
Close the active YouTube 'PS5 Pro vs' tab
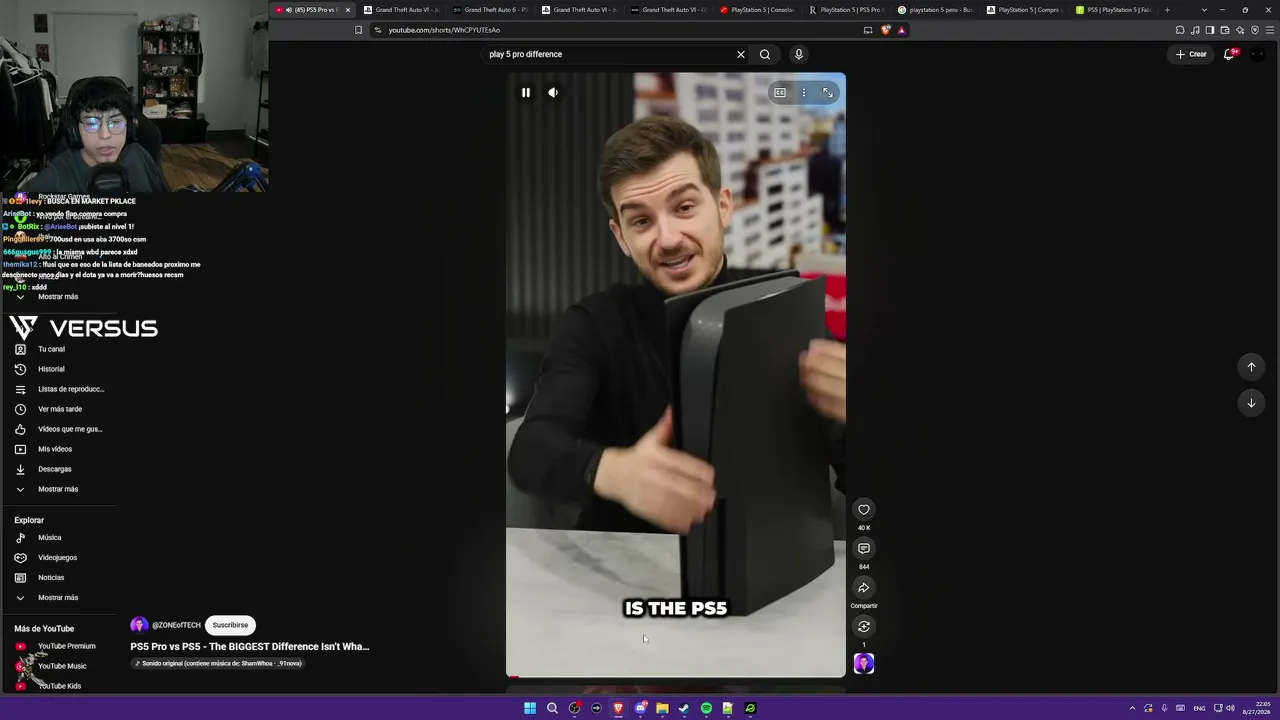[x=348, y=10]
